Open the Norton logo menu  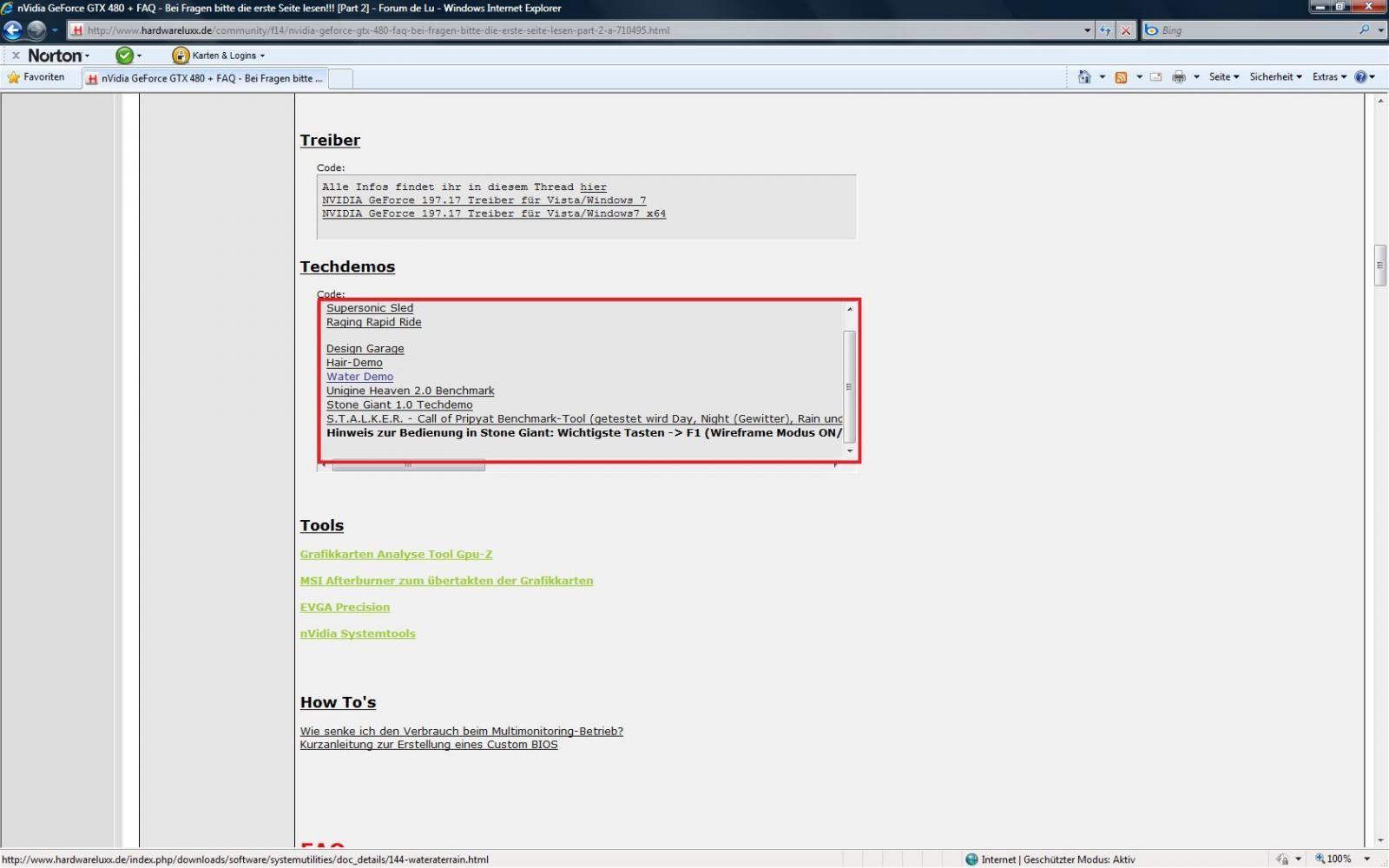click(x=58, y=56)
